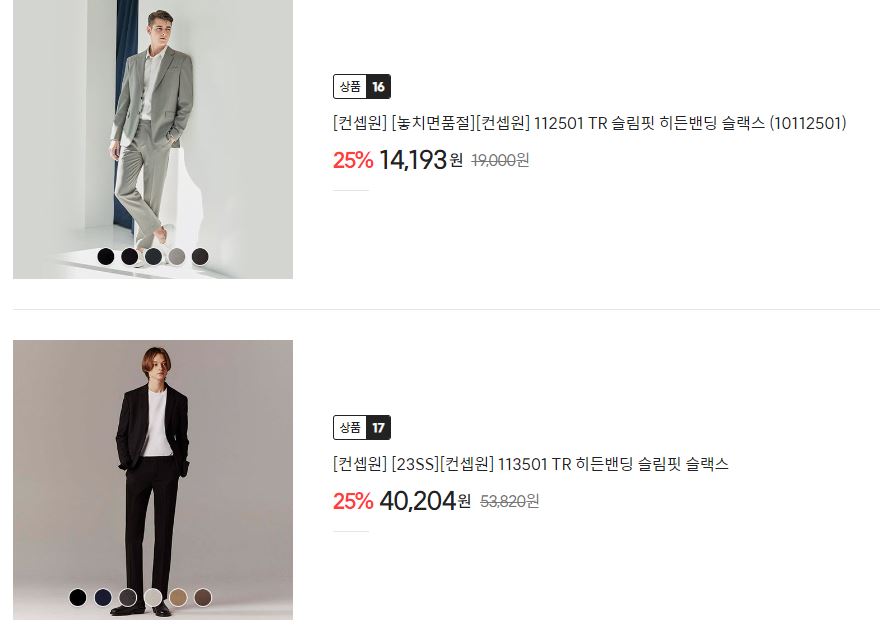Pick the brown swatch on product 17
Screen dimensions: 880x627
coord(203,597)
